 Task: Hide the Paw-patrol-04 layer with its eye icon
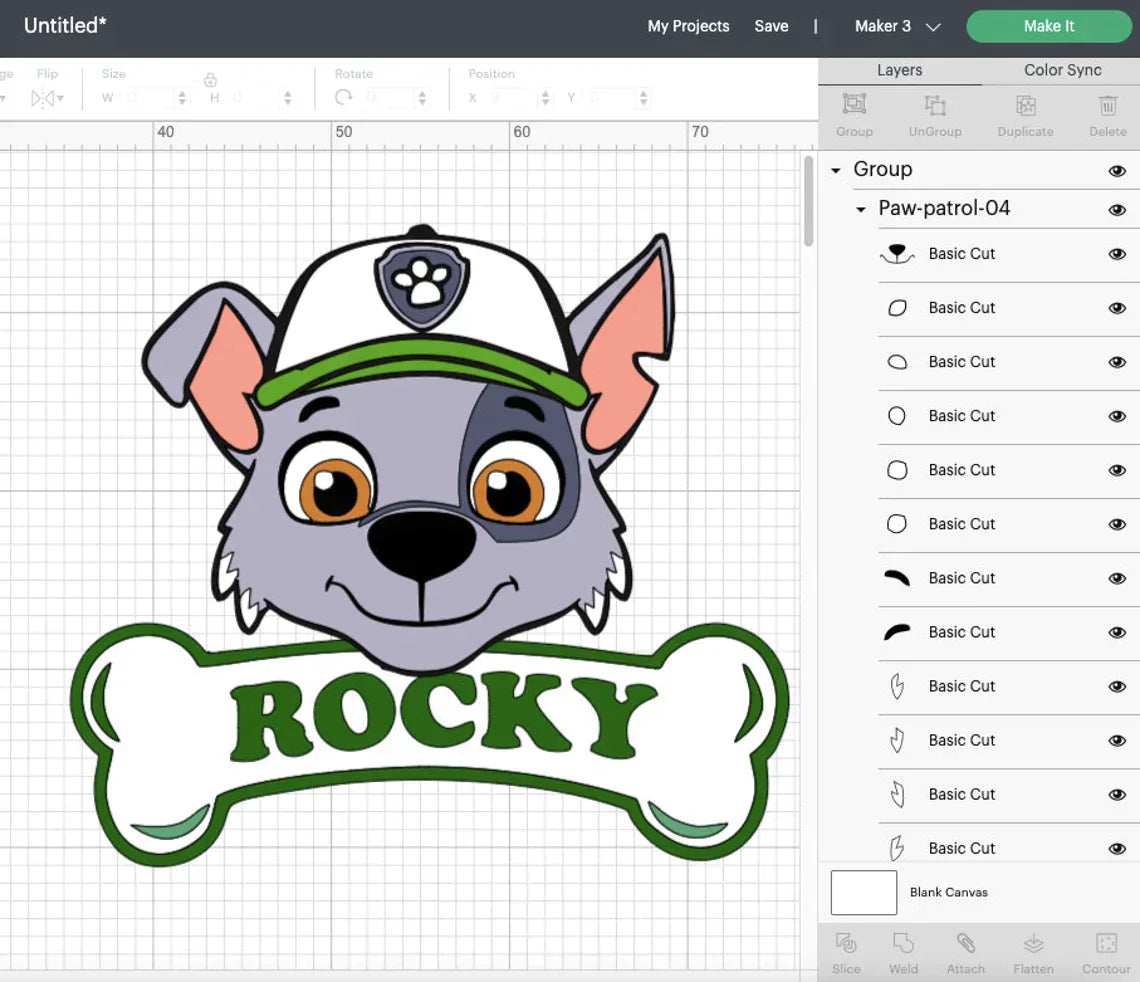coord(1117,210)
